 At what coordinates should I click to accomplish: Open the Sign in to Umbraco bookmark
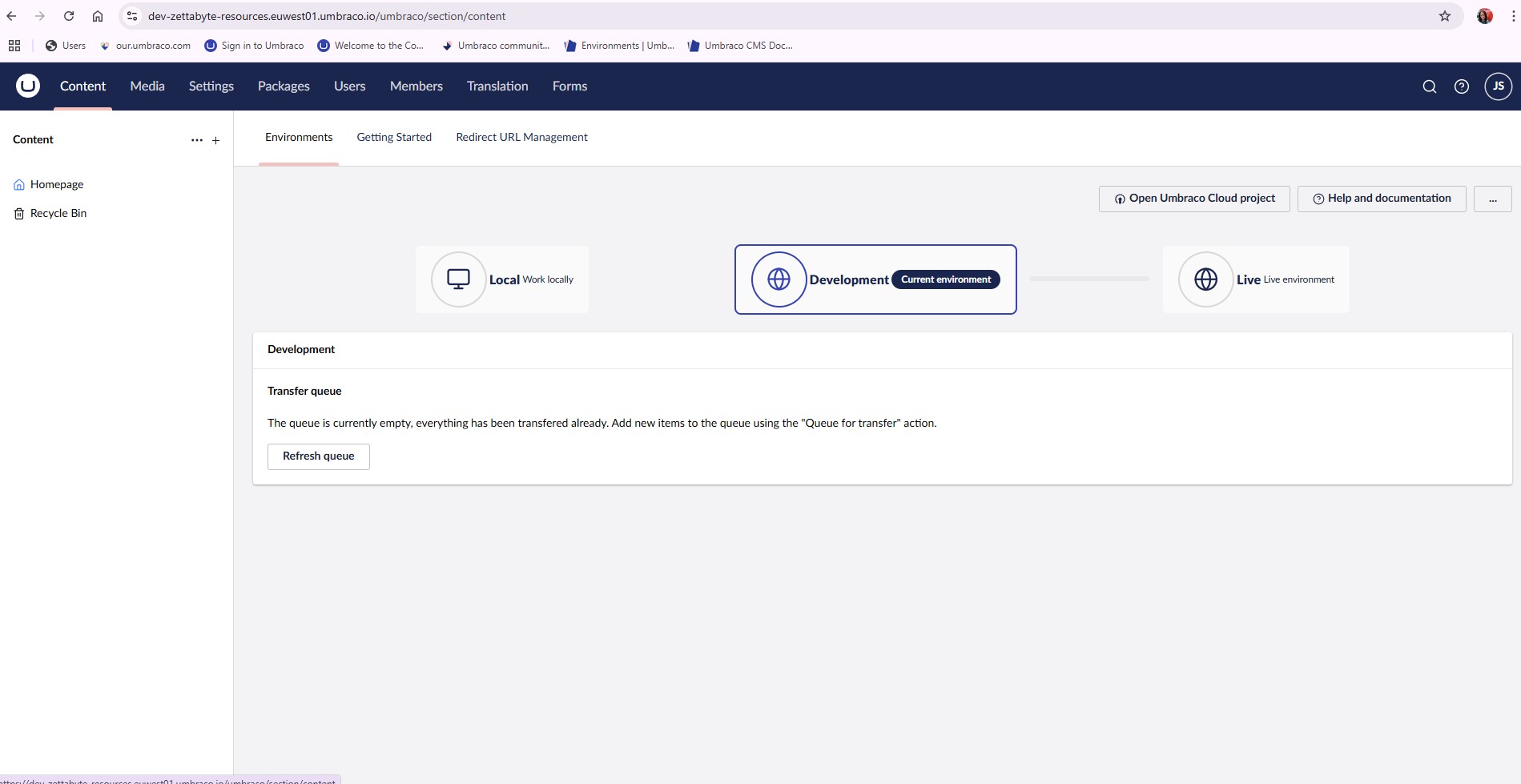pos(255,46)
